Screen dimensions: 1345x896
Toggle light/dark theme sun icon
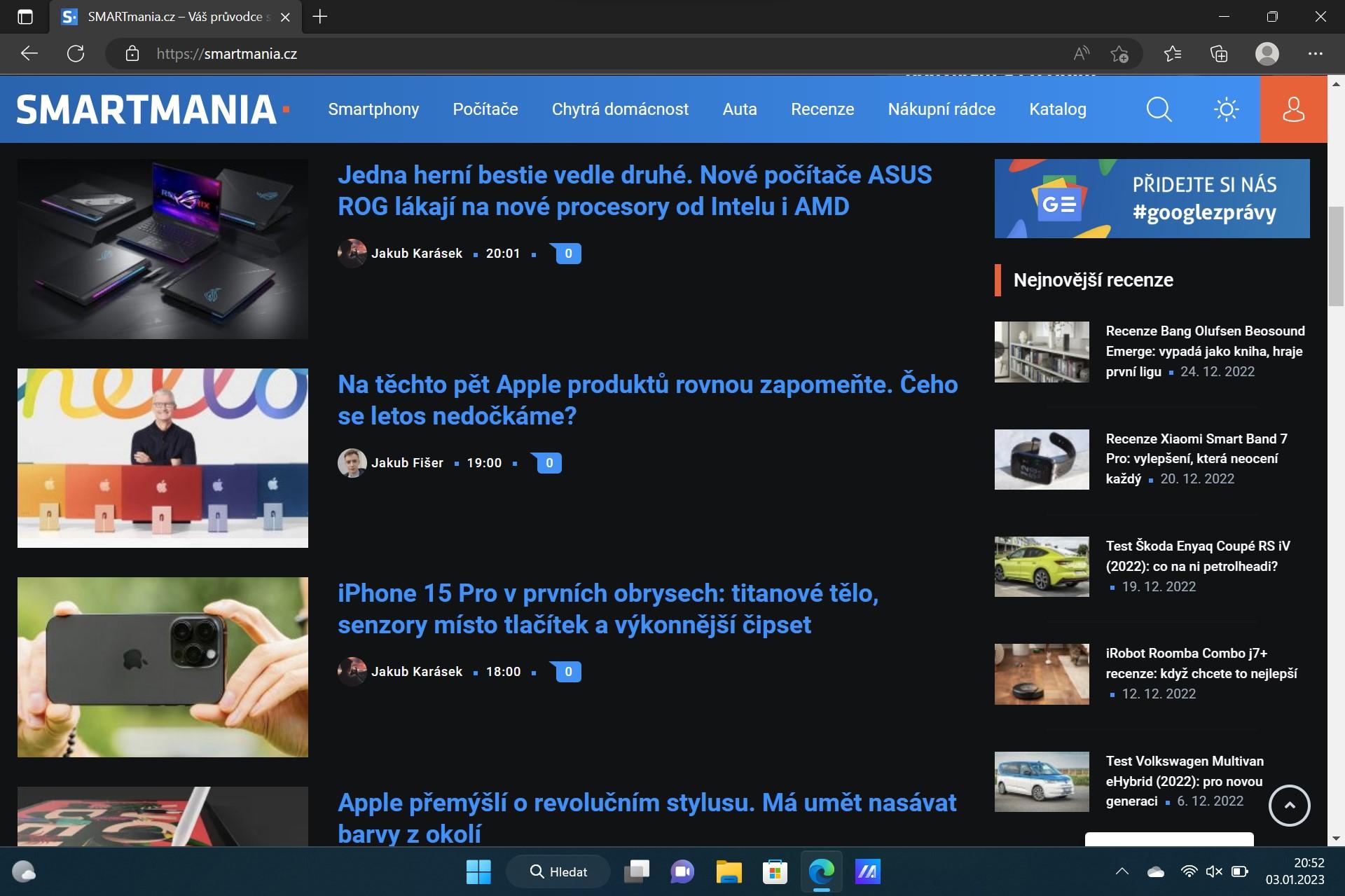[x=1226, y=109]
